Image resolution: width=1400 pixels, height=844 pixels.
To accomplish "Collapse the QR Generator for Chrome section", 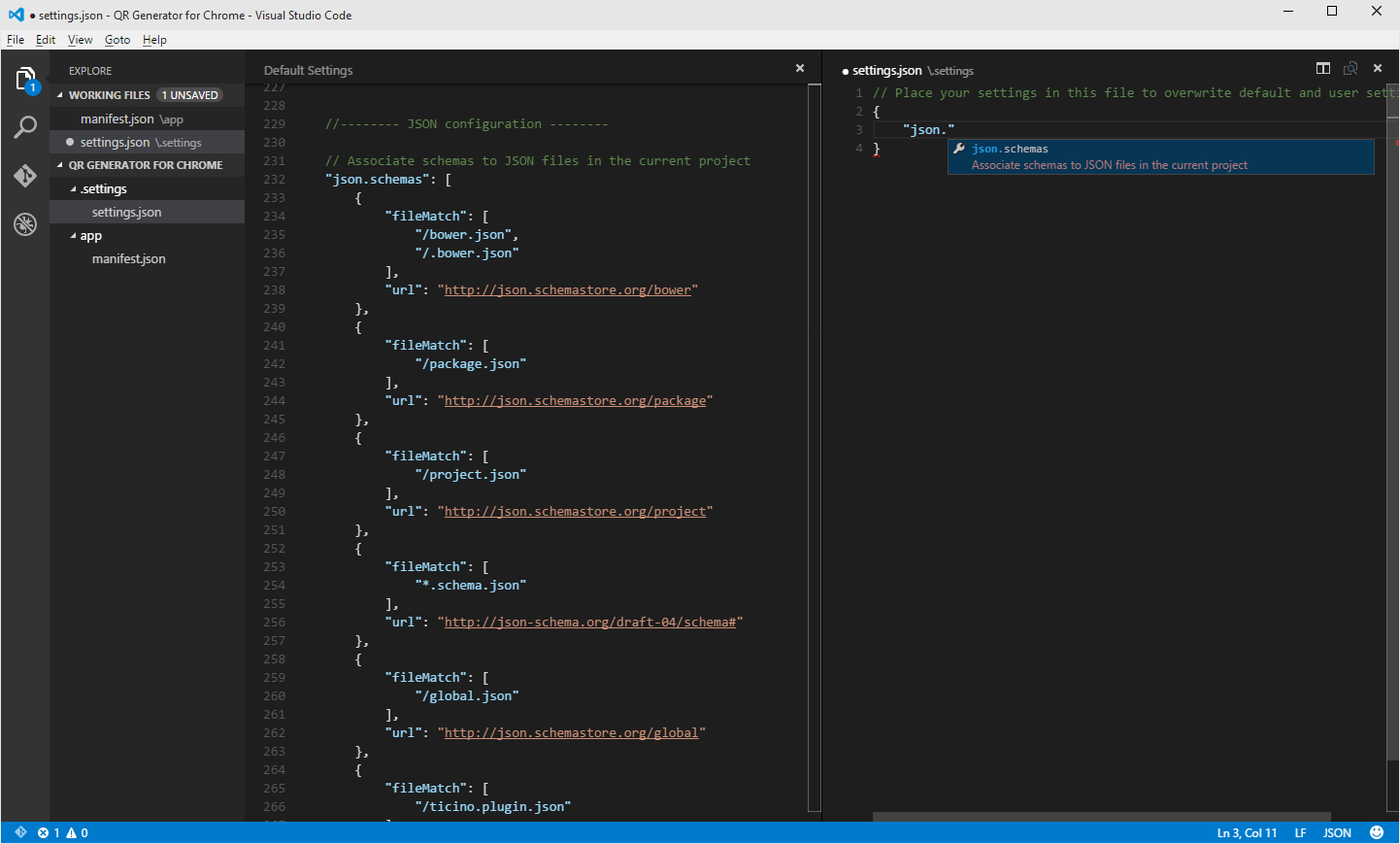I will (x=60, y=165).
